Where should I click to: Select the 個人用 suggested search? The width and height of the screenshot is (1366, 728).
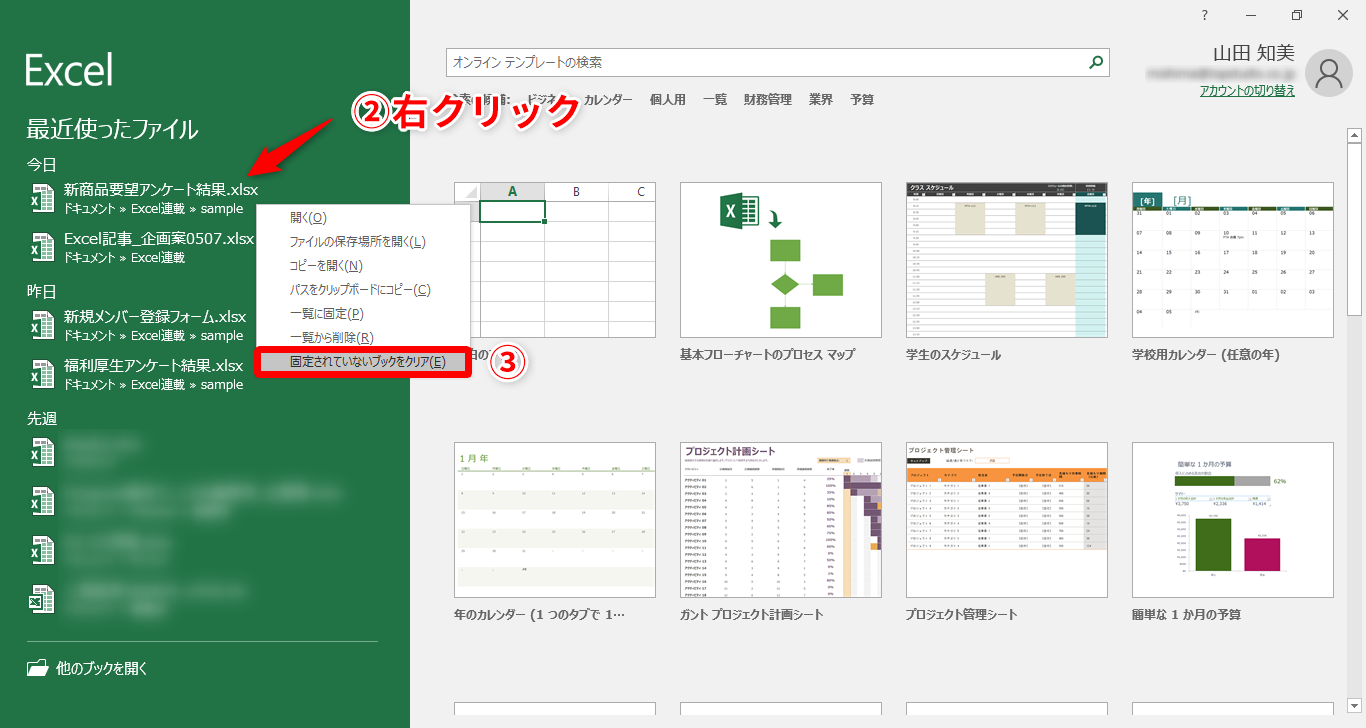(667, 100)
